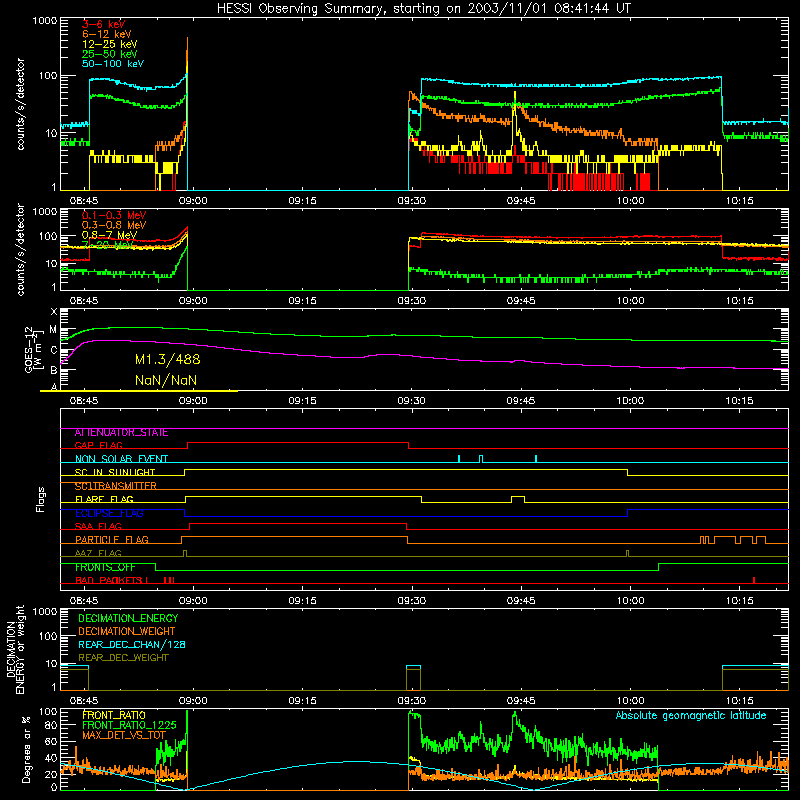Click the M1.3/488 flare class annotation

pos(167,359)
